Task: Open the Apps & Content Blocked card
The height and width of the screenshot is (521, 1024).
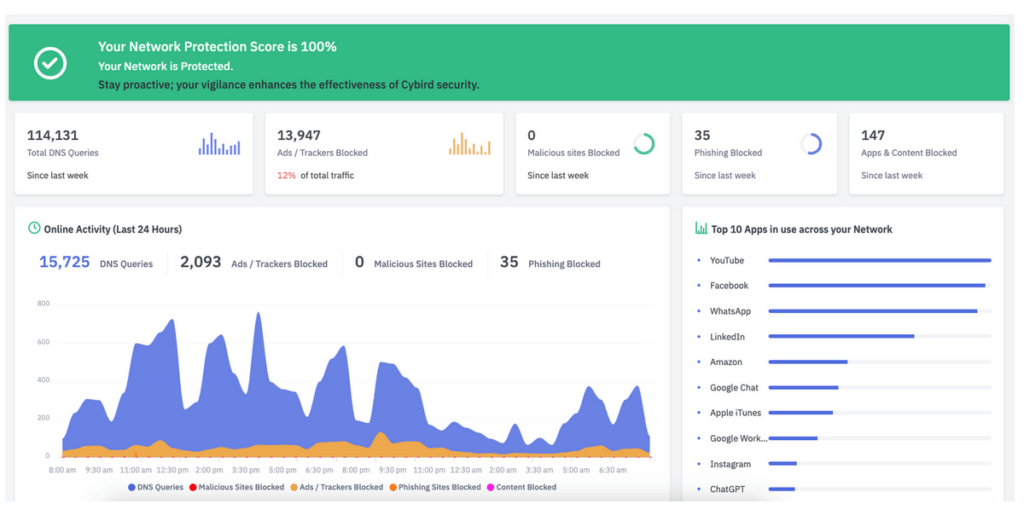Action: coord(926,153)
